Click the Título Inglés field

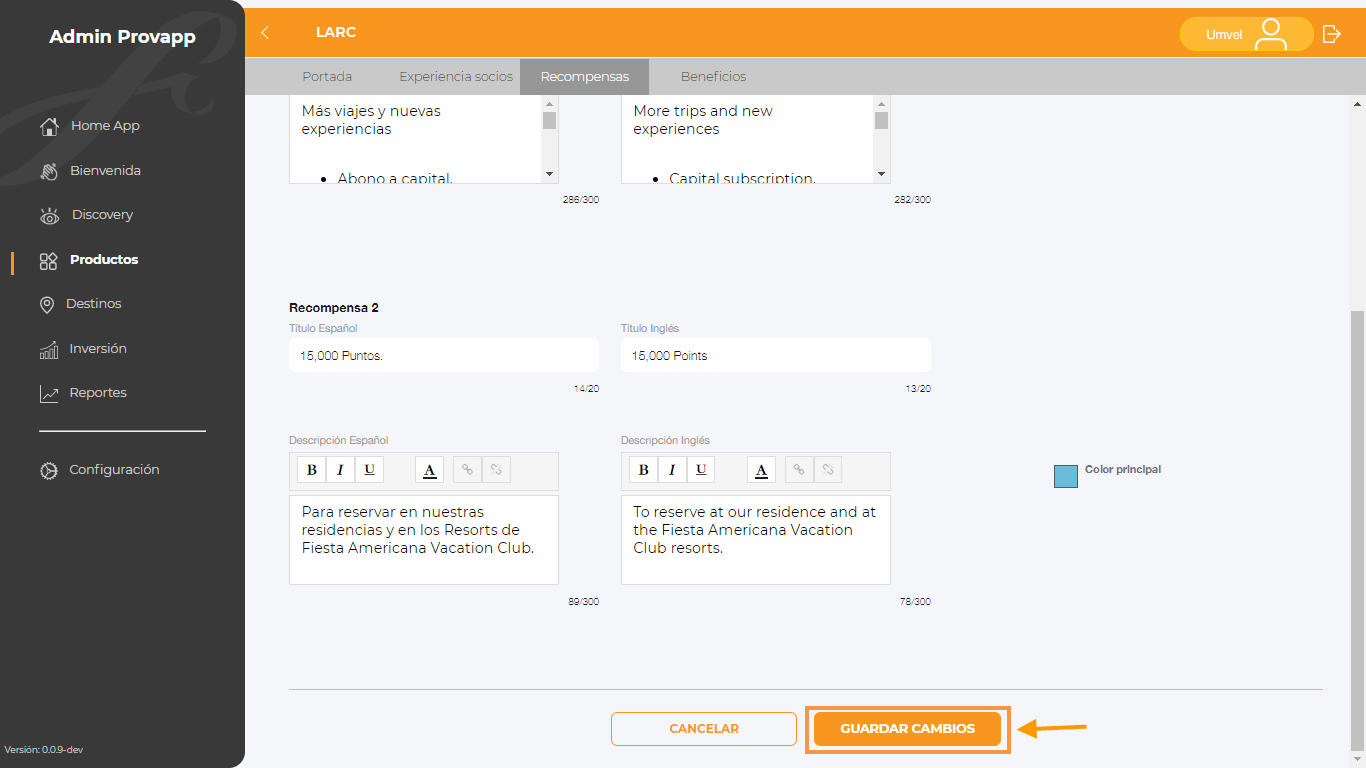[776, 355]
